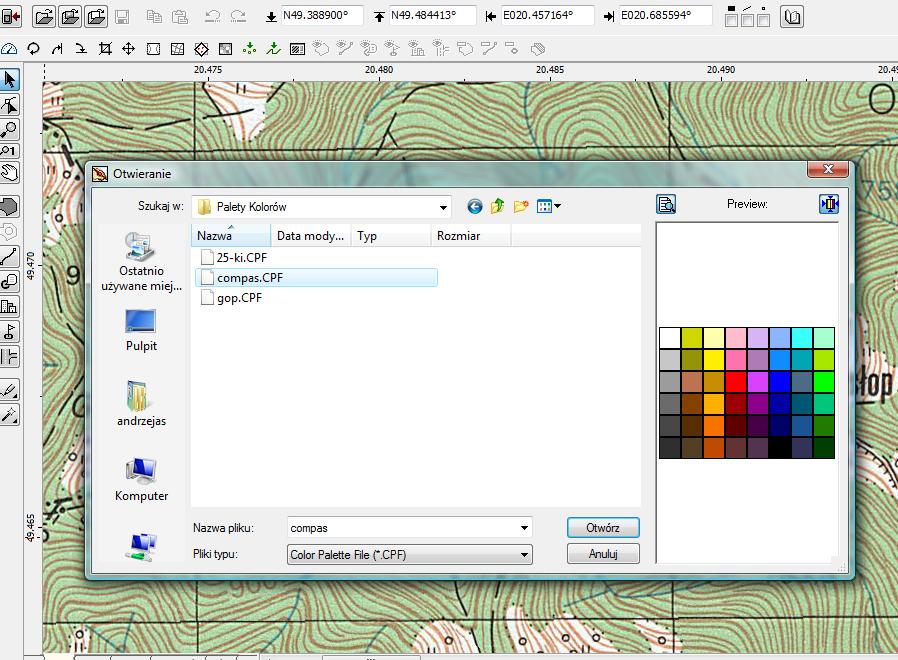Click the crop tool icon
Image resolution: width=898 pixels, height=660 pixels.
pyautogui.click(x=106, y=49)
